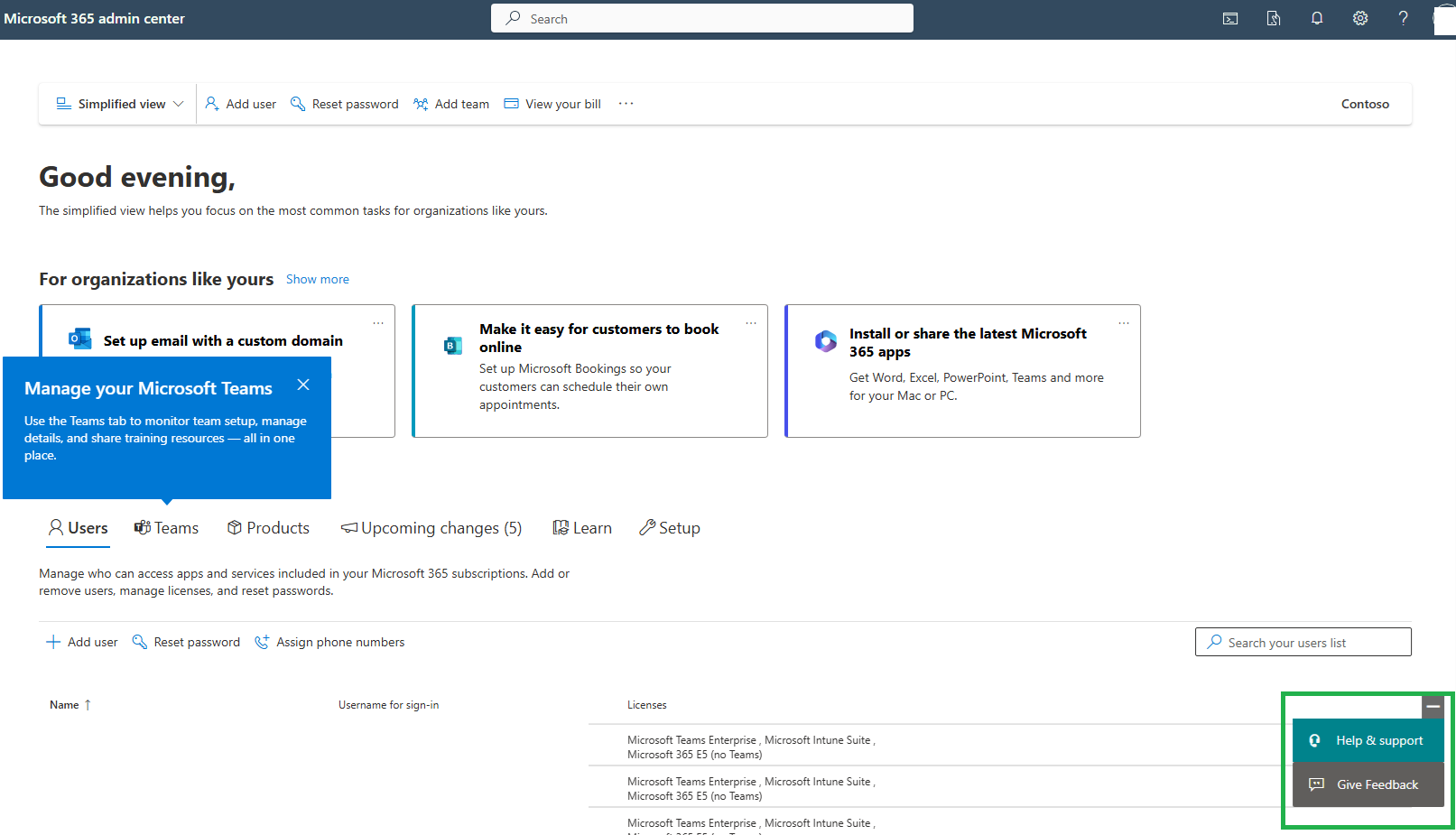Click the document icon in the header
This screenshot has height=835, width=1456.
pos(1274,18)
